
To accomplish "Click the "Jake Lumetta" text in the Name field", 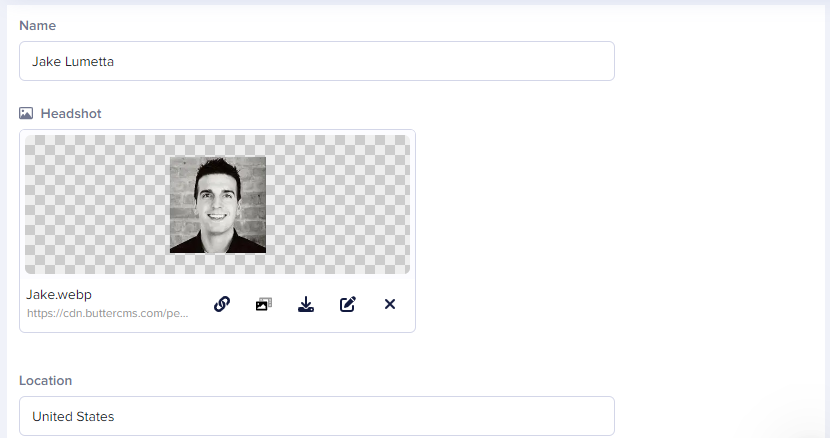I will (73, 61).
